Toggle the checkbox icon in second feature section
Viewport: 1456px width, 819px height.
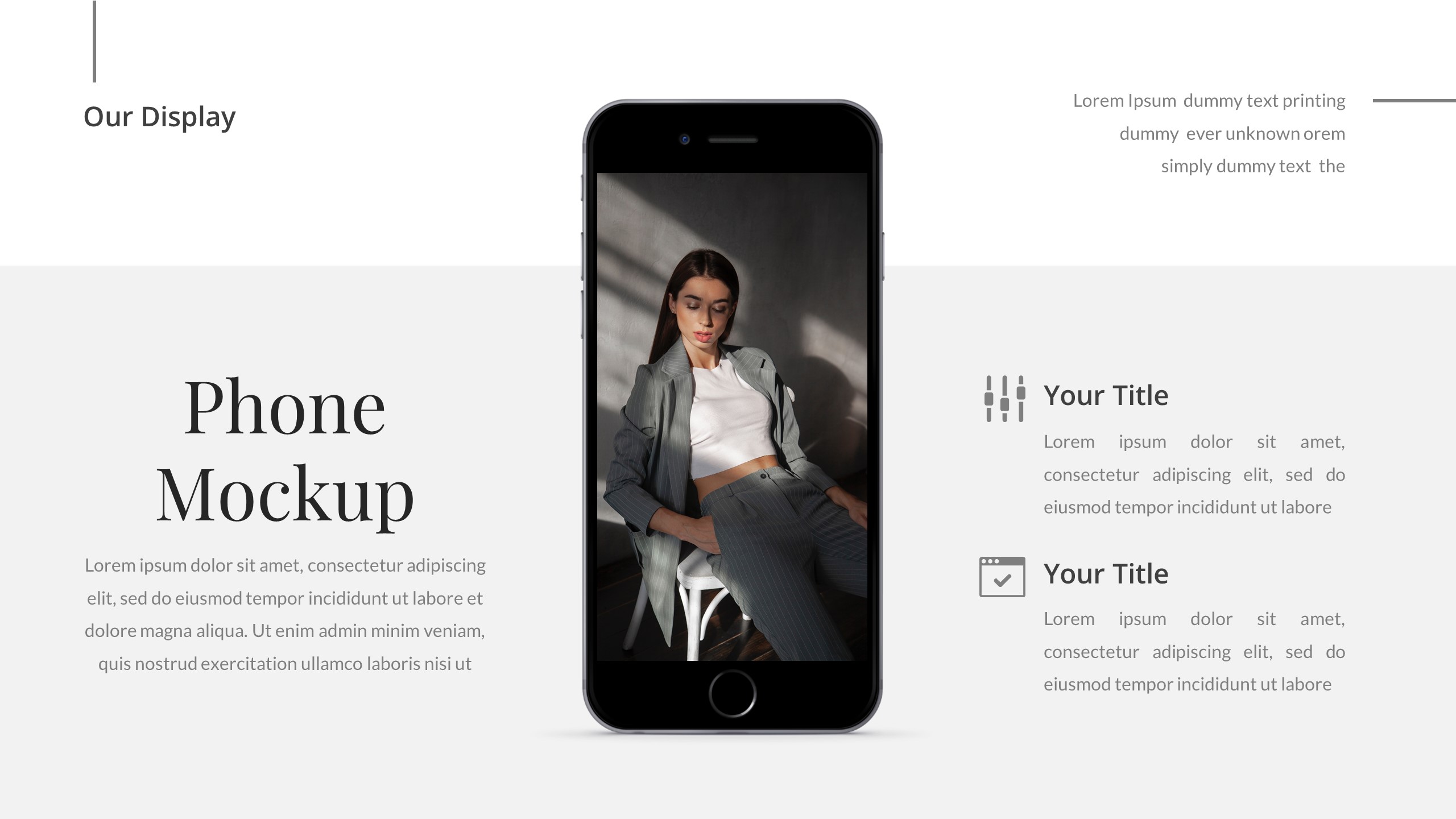pyautogui.click(x=1001, y=577)
